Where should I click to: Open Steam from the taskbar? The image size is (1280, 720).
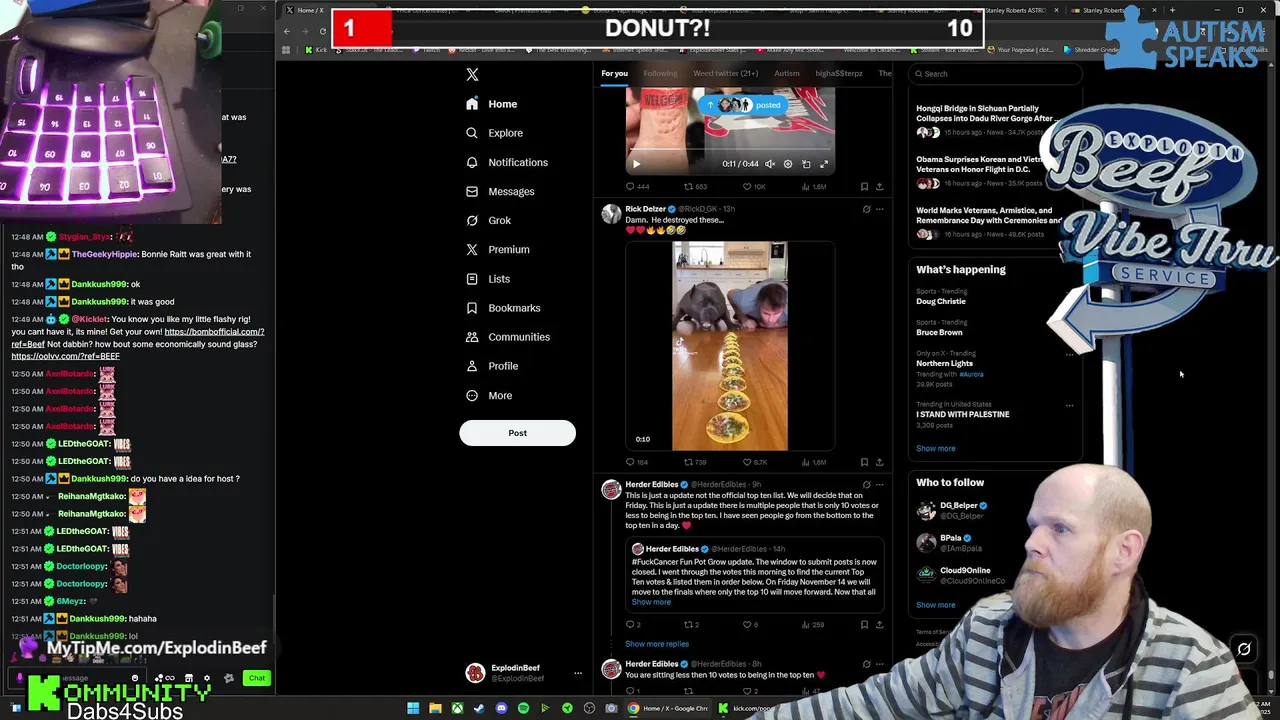coord(479,709)
